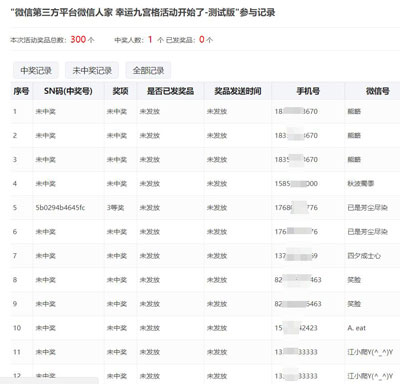Select the phone number in row 10
The image size is (400, 384).
click(296, 328)
